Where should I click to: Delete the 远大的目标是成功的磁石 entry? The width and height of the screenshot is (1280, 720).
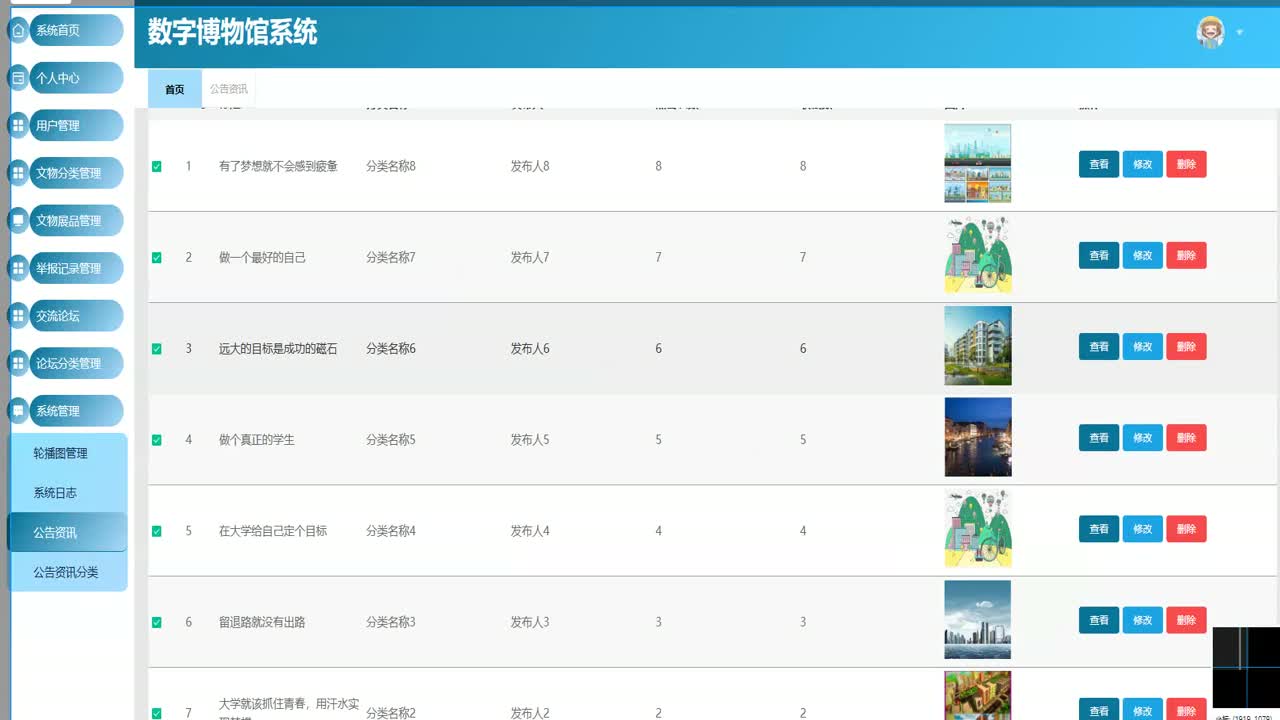(x=1186, y=347)
